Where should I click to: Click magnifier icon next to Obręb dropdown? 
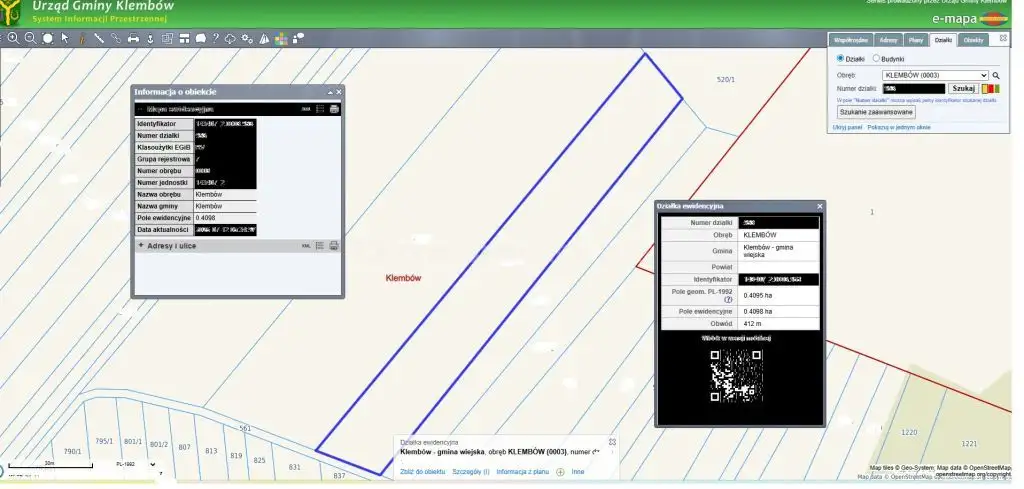point(996,75)
